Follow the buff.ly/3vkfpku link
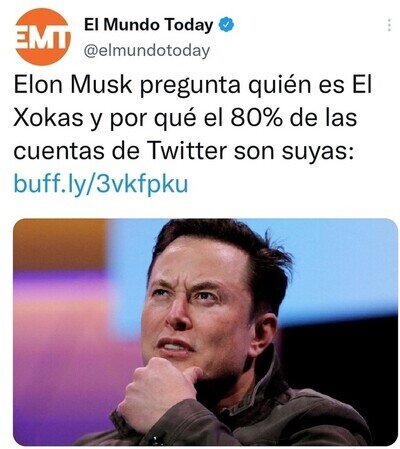The width and height of the screenshot is (400, 449). (x=101, y=184)
